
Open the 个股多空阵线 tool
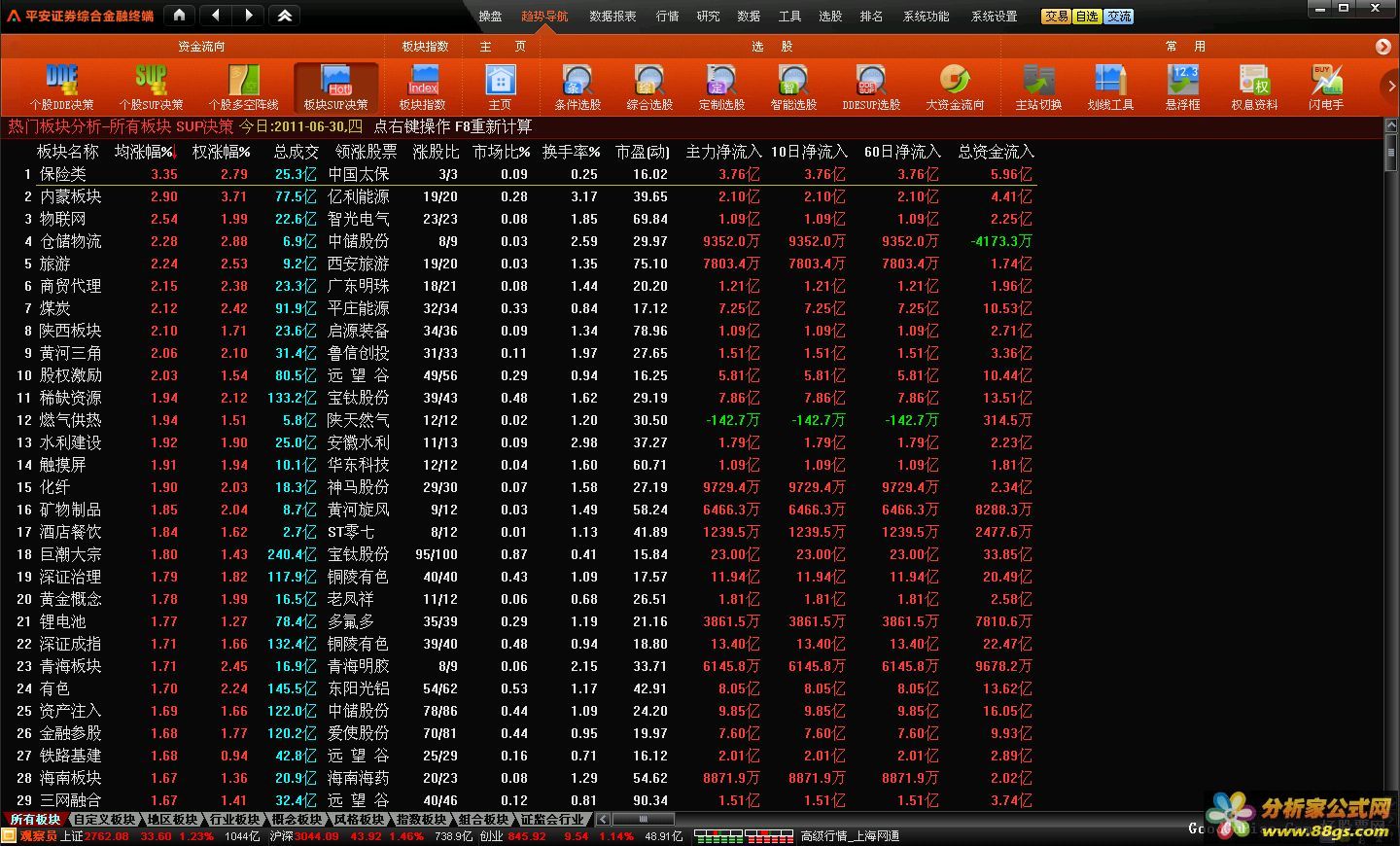click(x=243, y=87)
